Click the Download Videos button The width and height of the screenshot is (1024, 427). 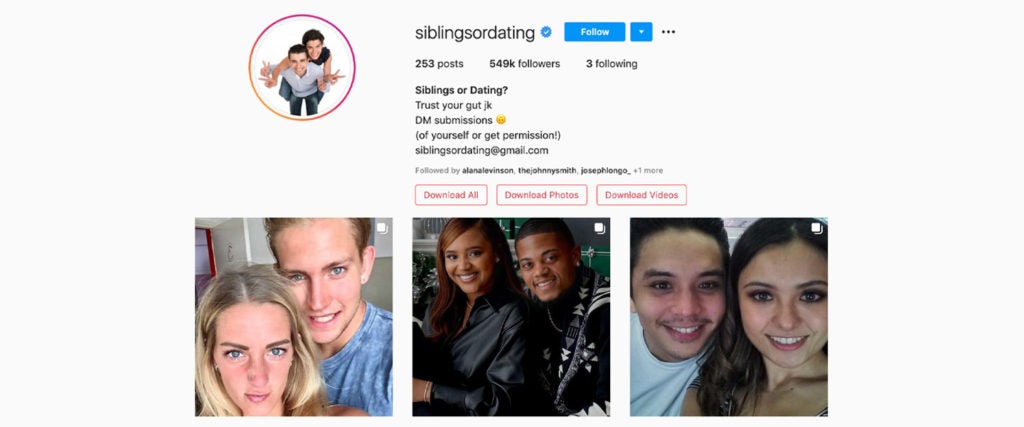641,195
